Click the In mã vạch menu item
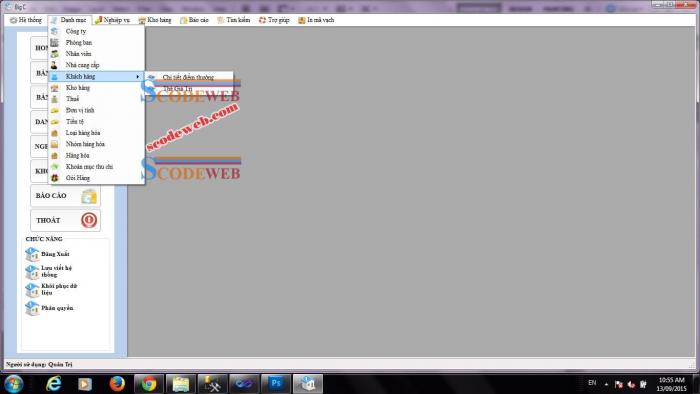 pyautogui.click(x=316, y=20)
